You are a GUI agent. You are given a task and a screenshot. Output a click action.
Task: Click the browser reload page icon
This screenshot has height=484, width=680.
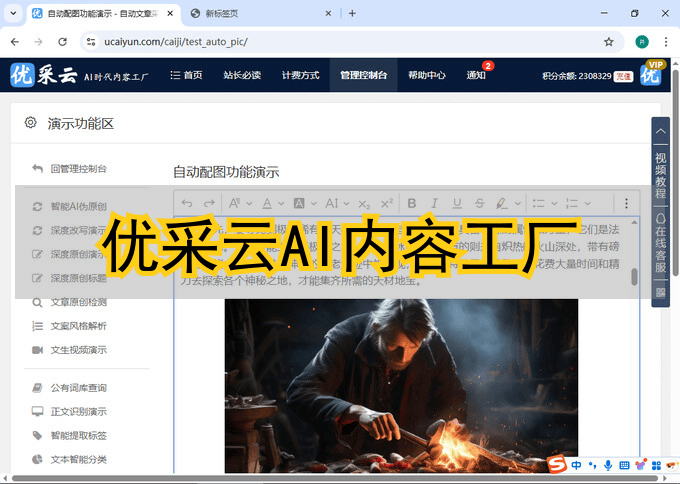(x=63, y=42)
